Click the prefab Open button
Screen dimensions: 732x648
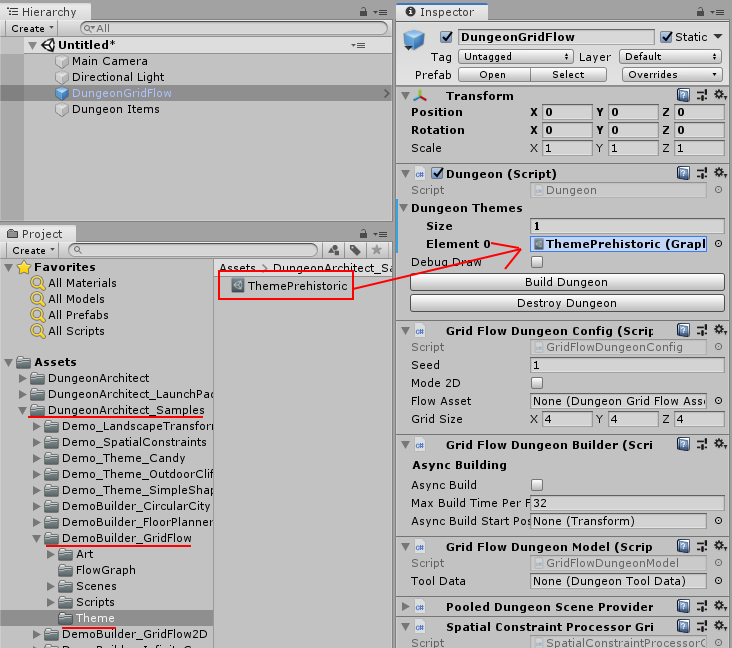pos(494,75)
